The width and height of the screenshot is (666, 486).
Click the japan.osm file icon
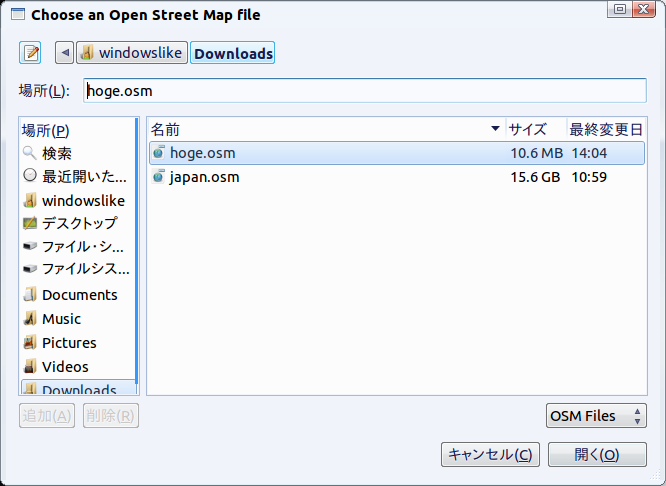coord(158,176)
